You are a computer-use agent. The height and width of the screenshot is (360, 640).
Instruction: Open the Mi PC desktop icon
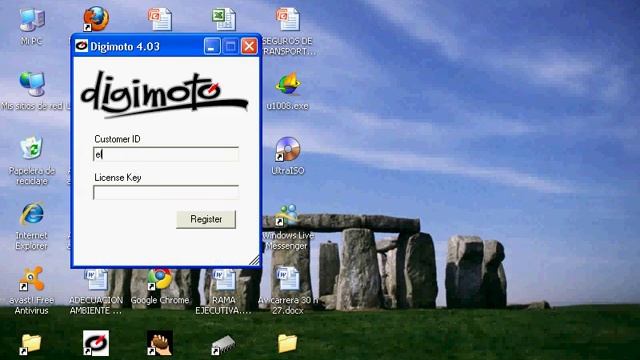32,20
